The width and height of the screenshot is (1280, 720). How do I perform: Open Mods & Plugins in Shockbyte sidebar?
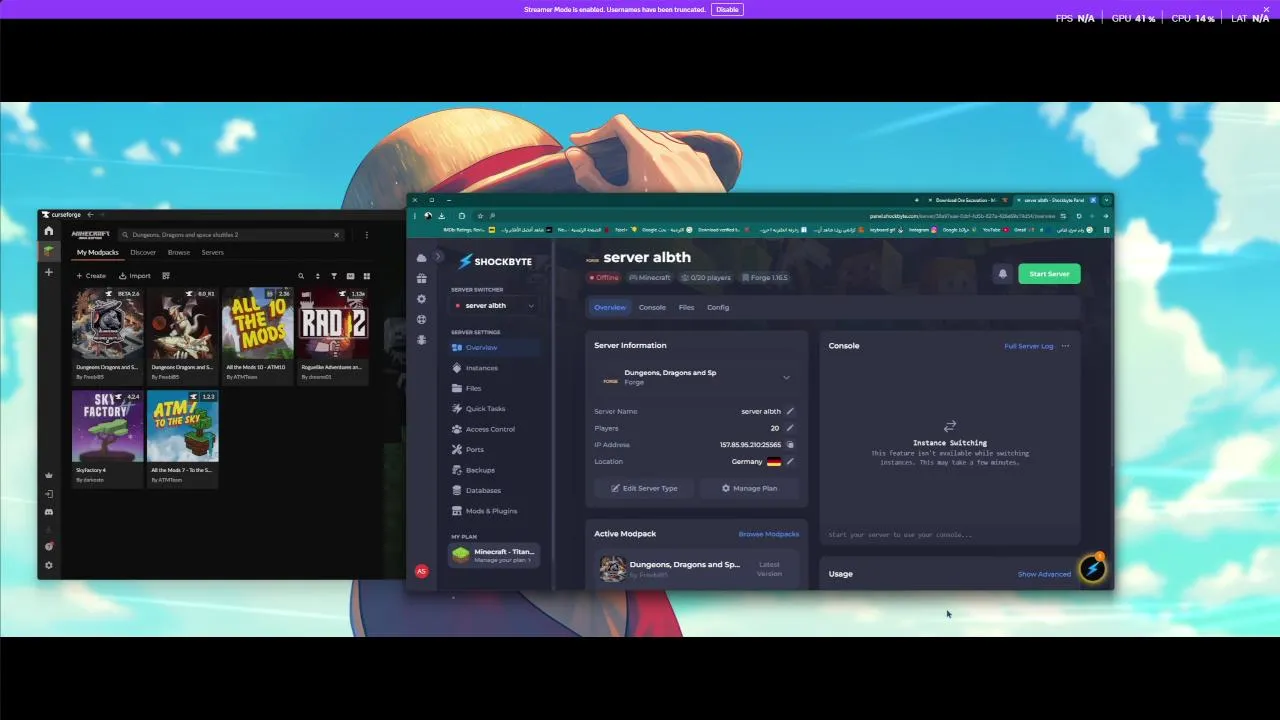[x=494, y=511]
